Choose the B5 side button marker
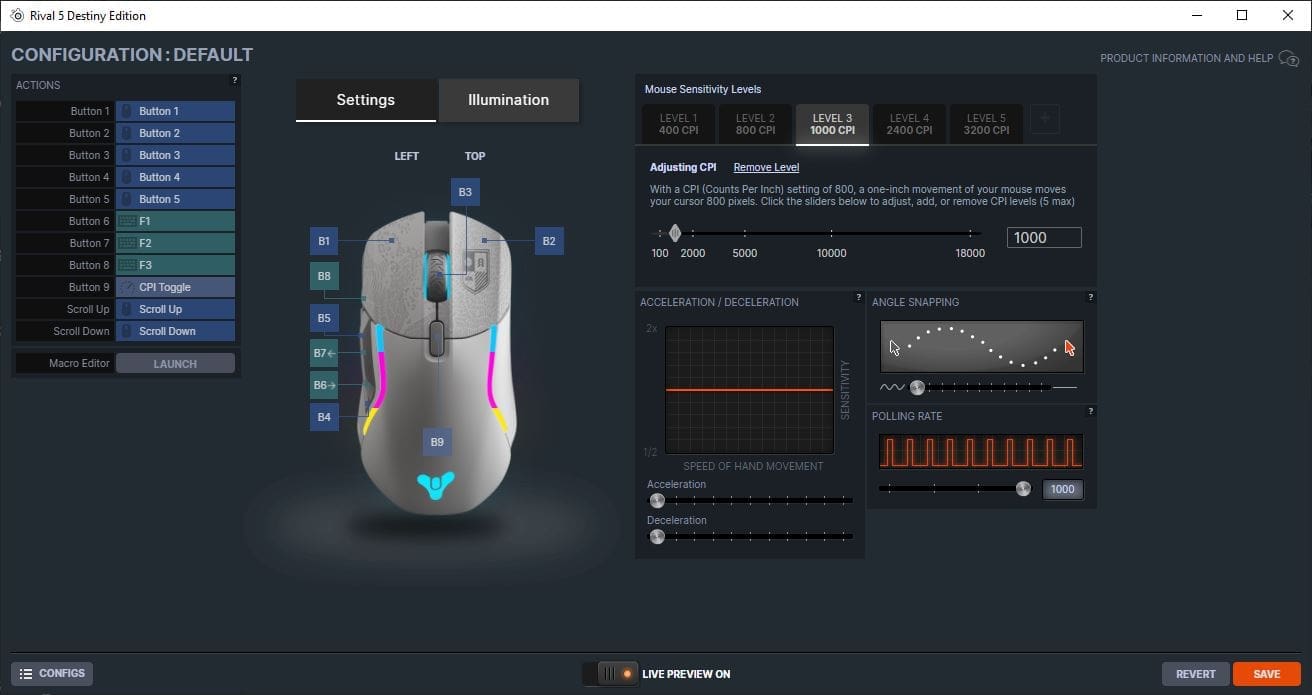 click(324, 319)
